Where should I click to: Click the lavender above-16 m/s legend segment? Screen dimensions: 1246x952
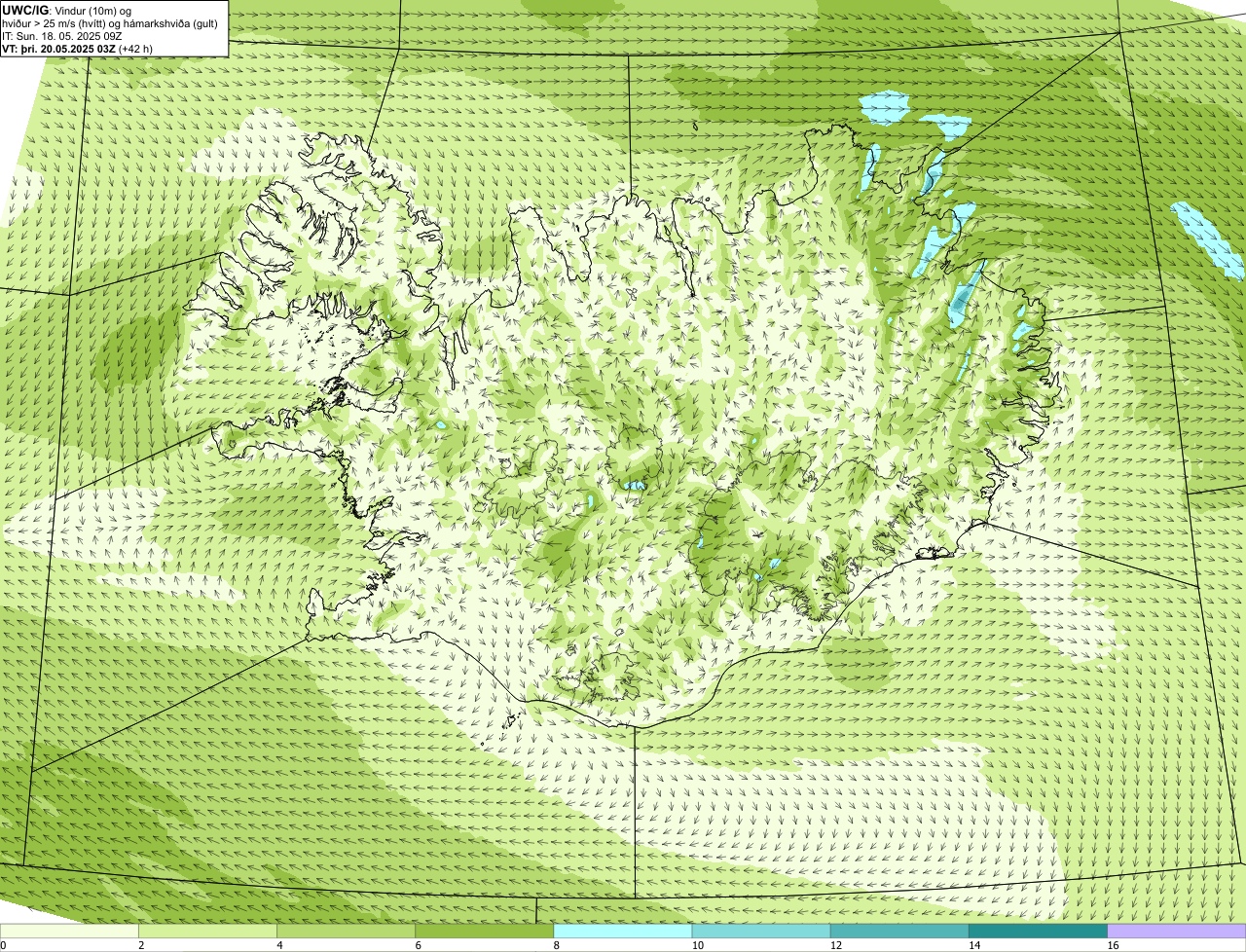pyautogui.click(x=1177, y=931)
